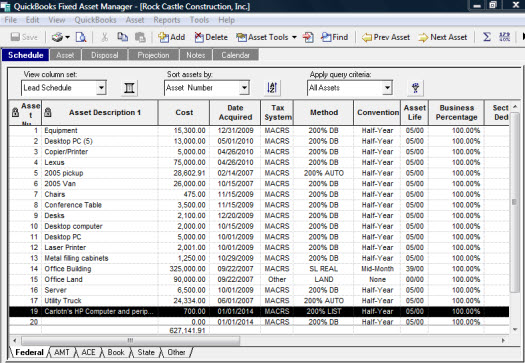Image resolution: width=525 pixels, height=363 pixels.
Task: Select the AMT bottom tab
Action: point(62,352)
